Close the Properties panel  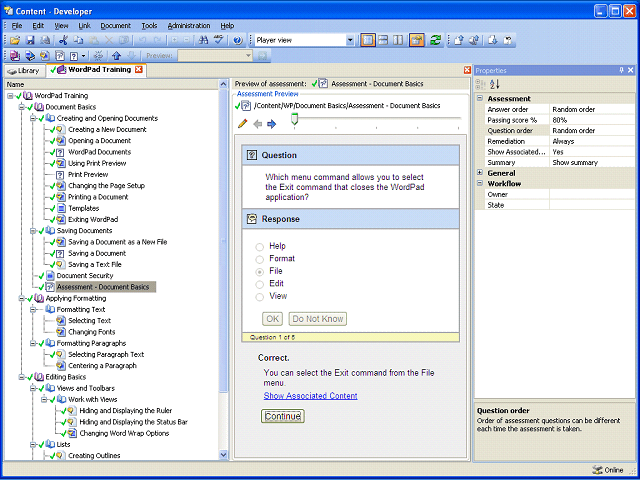point(631,70)
